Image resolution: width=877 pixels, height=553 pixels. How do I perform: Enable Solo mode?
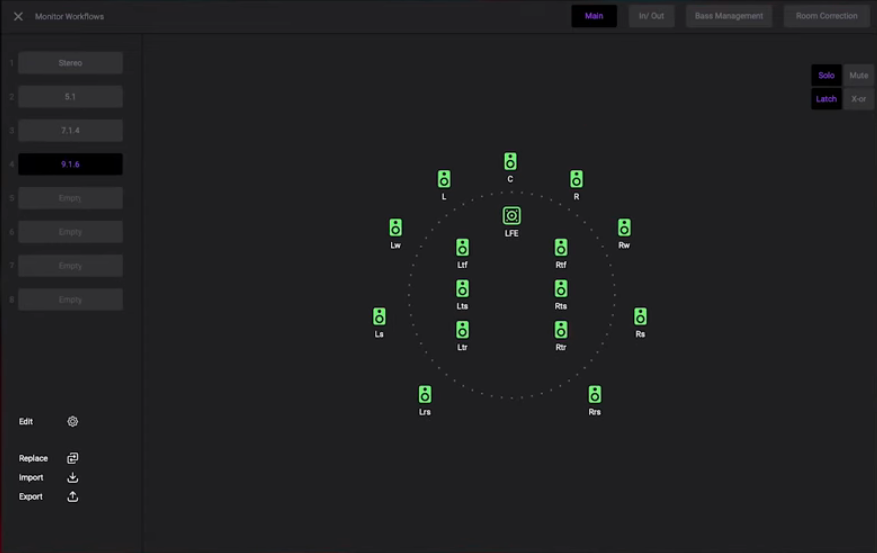pos(826,75)
